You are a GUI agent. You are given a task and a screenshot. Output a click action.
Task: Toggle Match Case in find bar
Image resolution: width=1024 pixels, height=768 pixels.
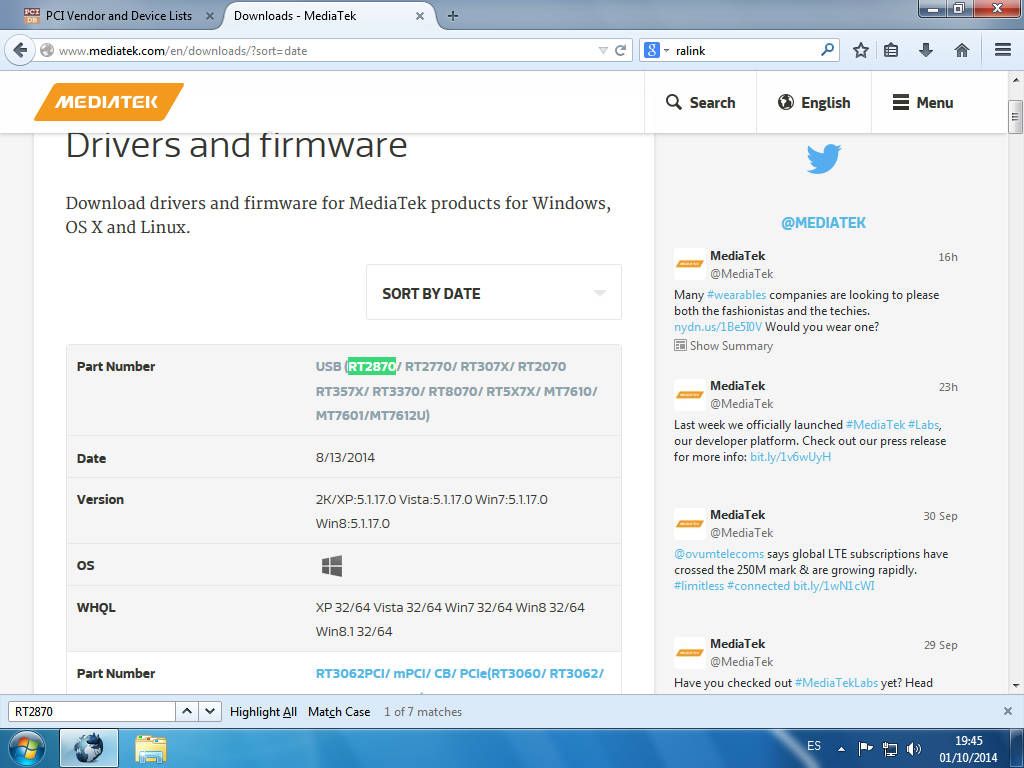point(339,712)
